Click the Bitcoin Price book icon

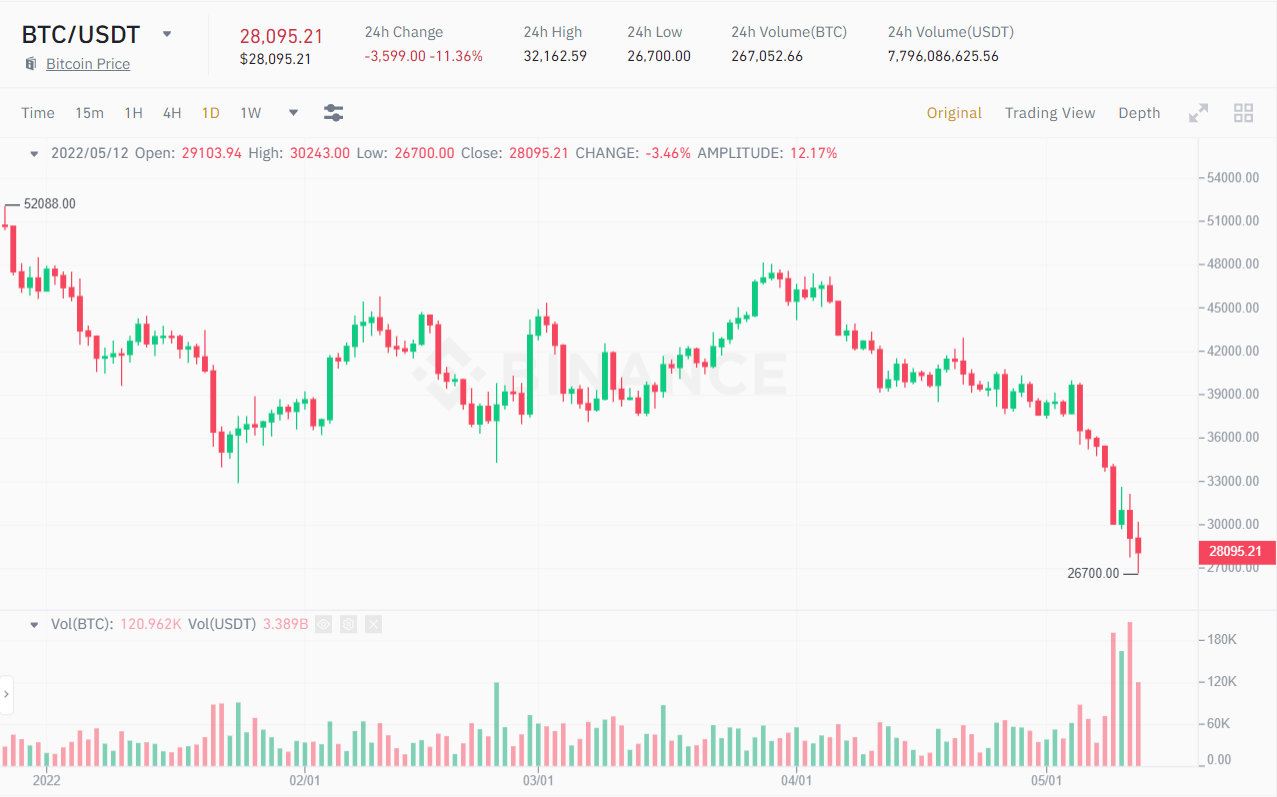click(30, 64)
